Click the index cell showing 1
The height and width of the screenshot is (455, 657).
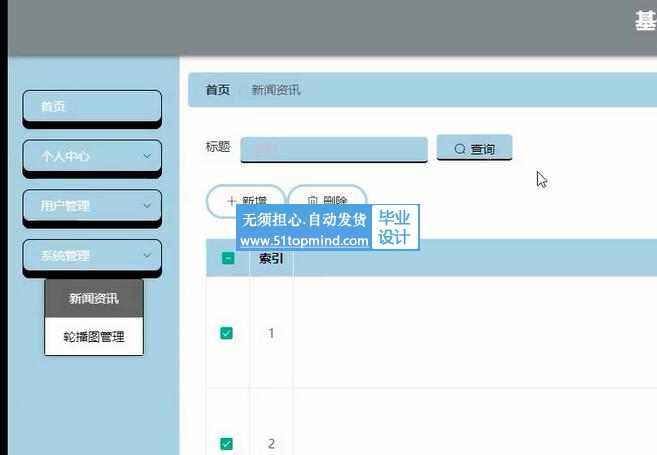(271, 333)
